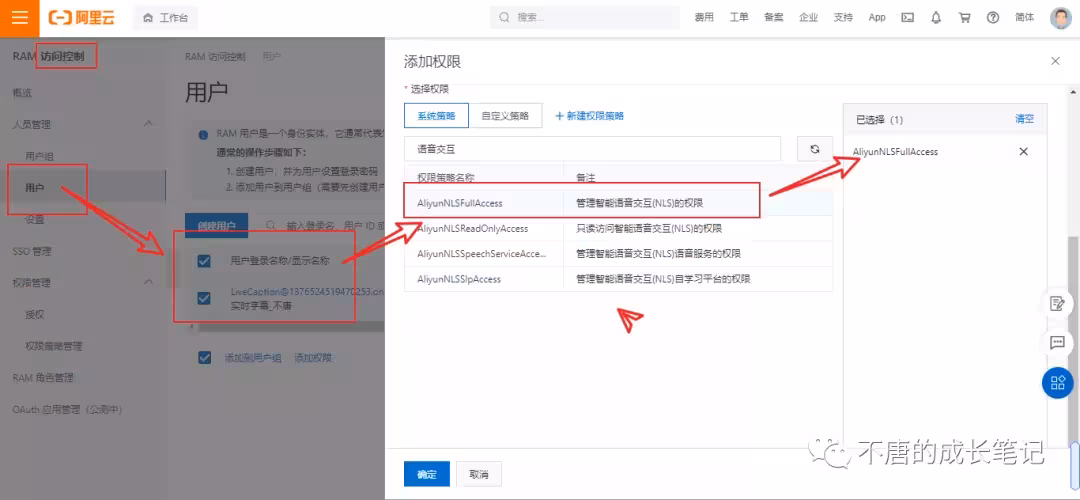Open the LiveCaption user link
1080x500 pixels.
(x=307, y=292)
